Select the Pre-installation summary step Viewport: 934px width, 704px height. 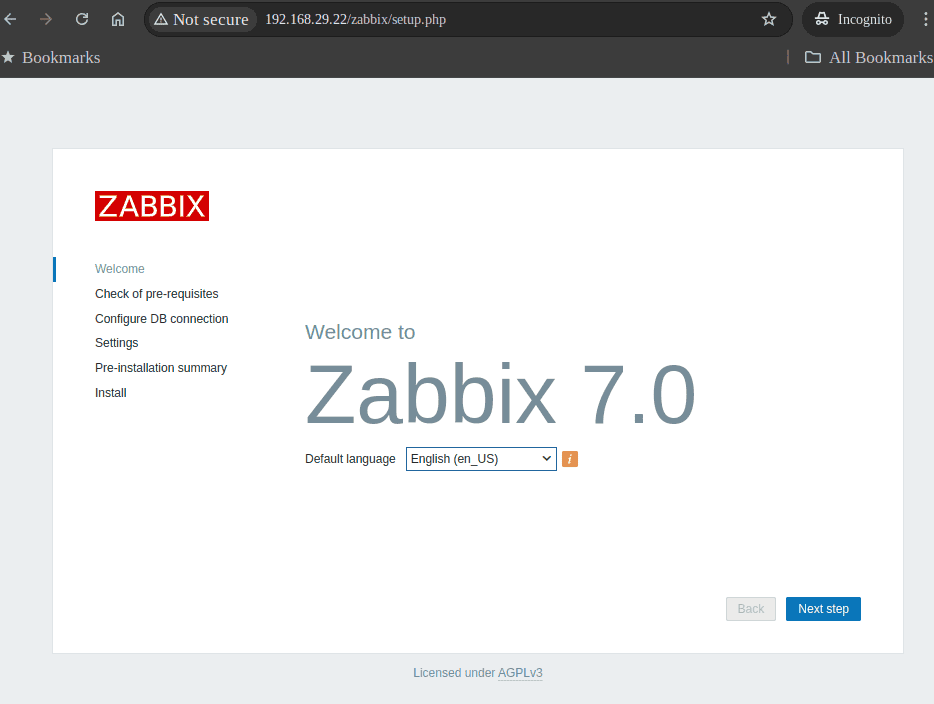pos(160,368)
